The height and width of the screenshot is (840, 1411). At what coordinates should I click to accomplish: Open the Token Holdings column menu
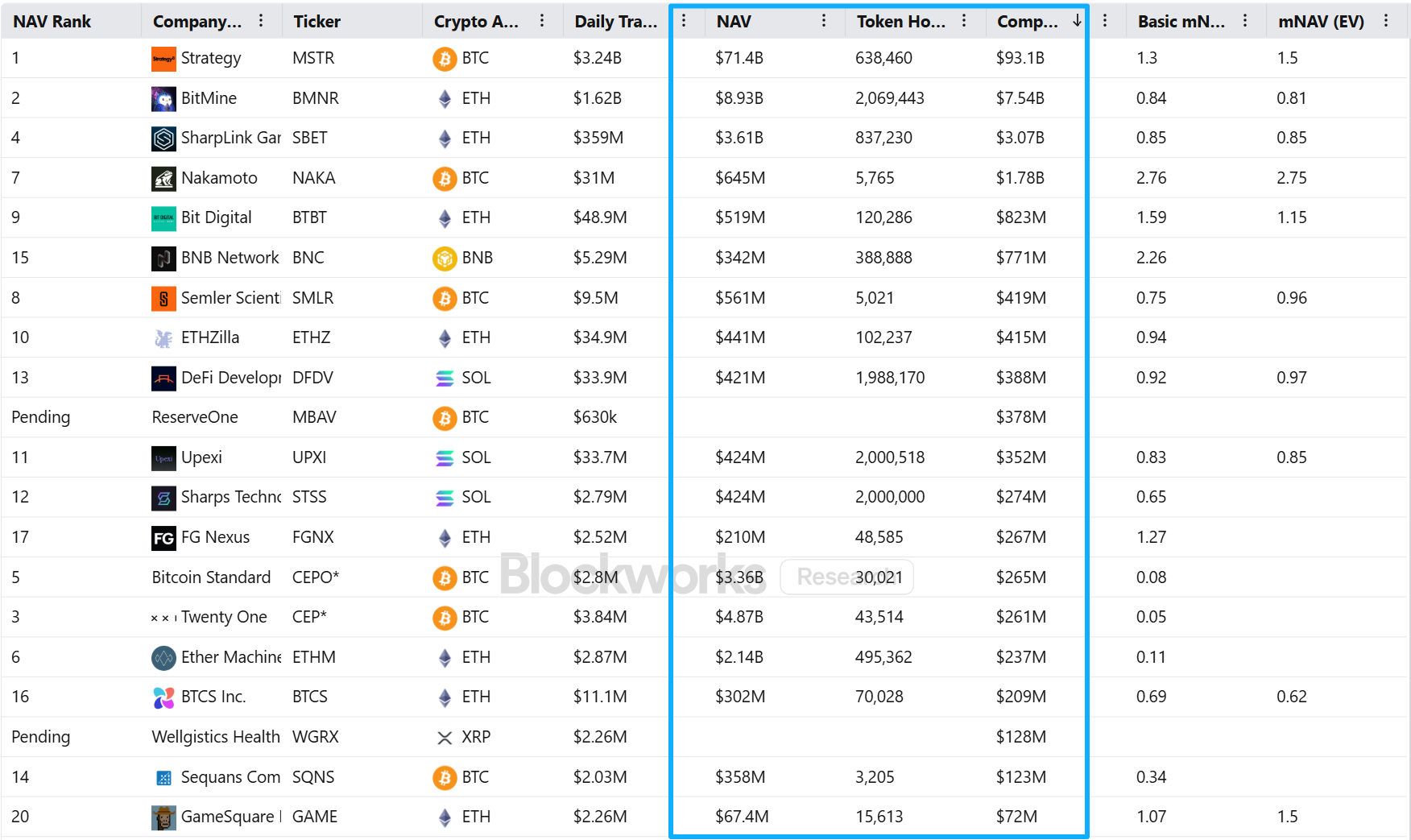pos(964,21)
